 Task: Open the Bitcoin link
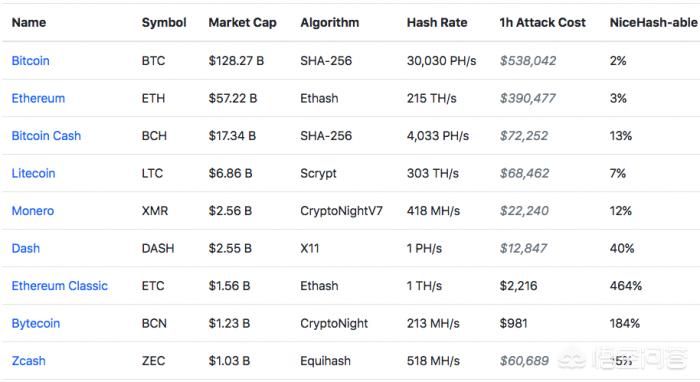point(30,61)
